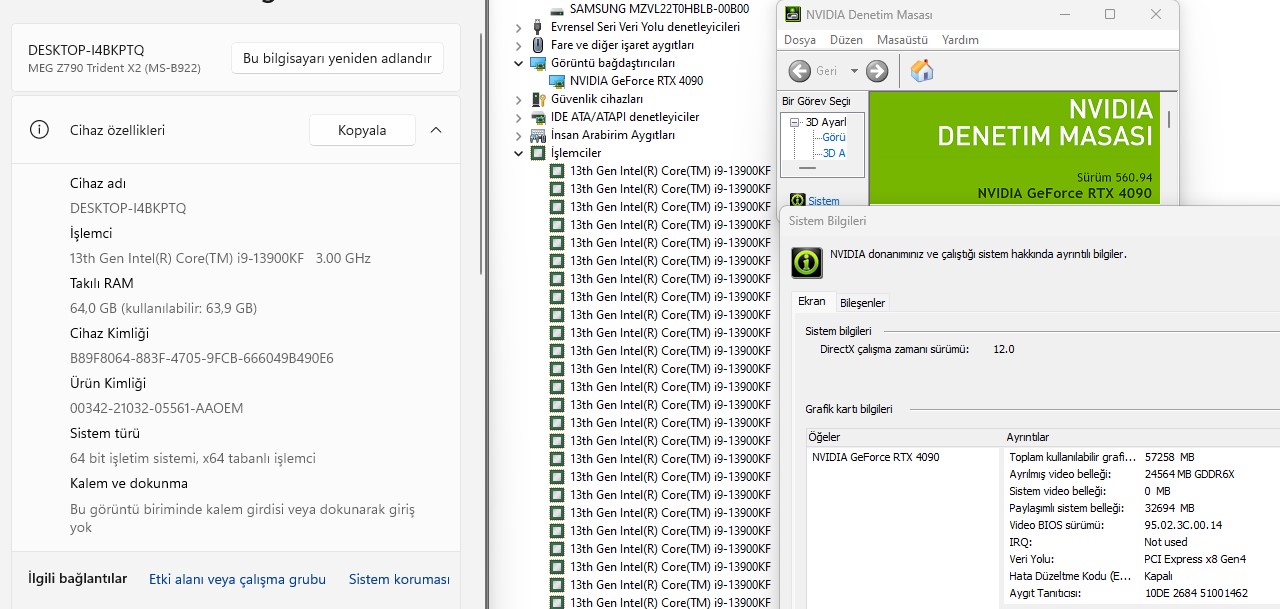Expand İnsan Arabirim Aygıtları node
Screen dimensions: 1280x609
519,135
